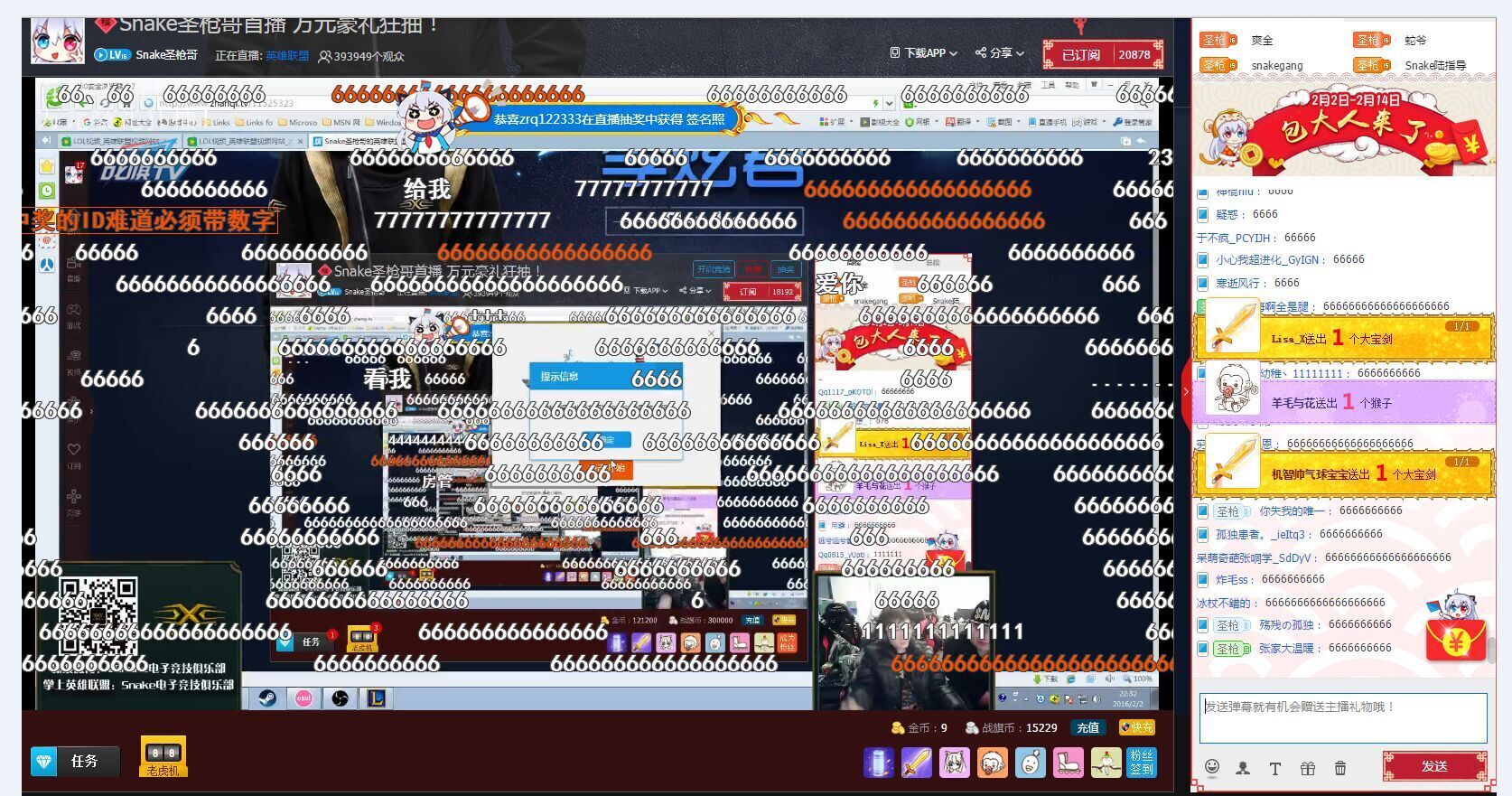Click the 爽全 fan name in top list

(1262, 41)
